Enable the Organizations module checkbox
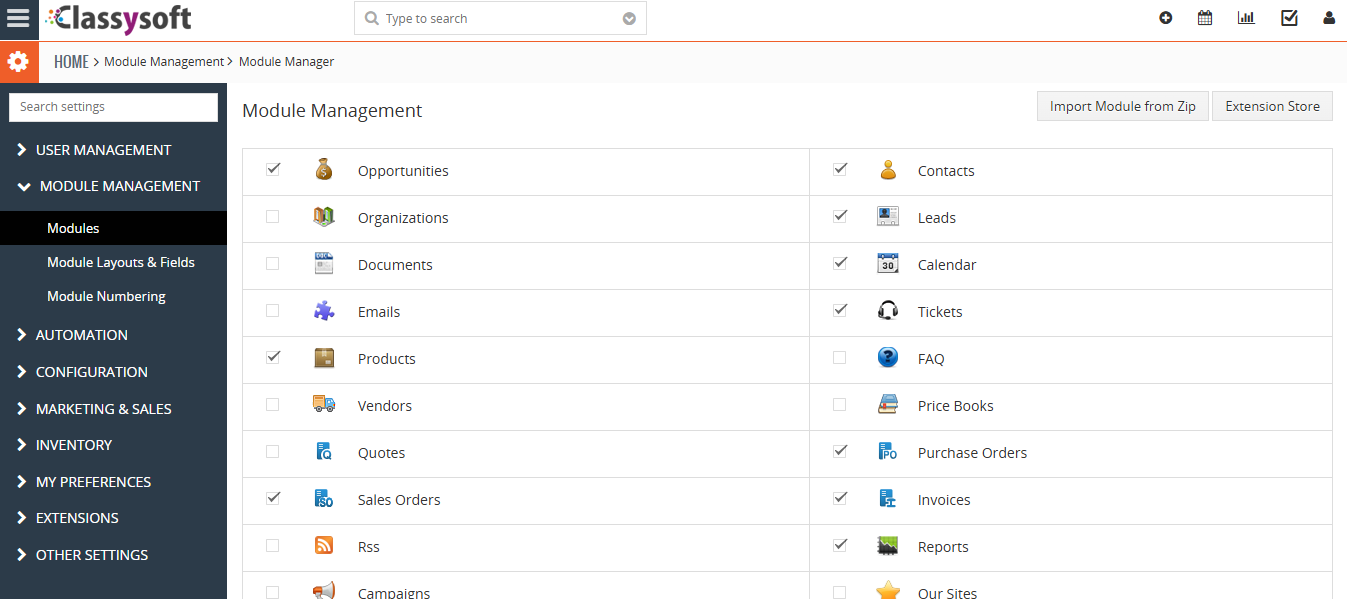Viewport: 1347px width, 599px height. pos(273,217)
